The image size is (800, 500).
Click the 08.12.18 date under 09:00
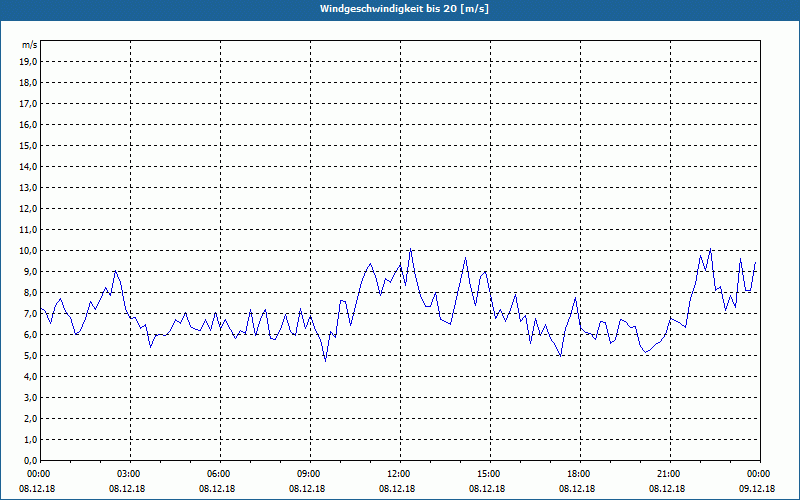pyautogui.click(x=307, y=488)
